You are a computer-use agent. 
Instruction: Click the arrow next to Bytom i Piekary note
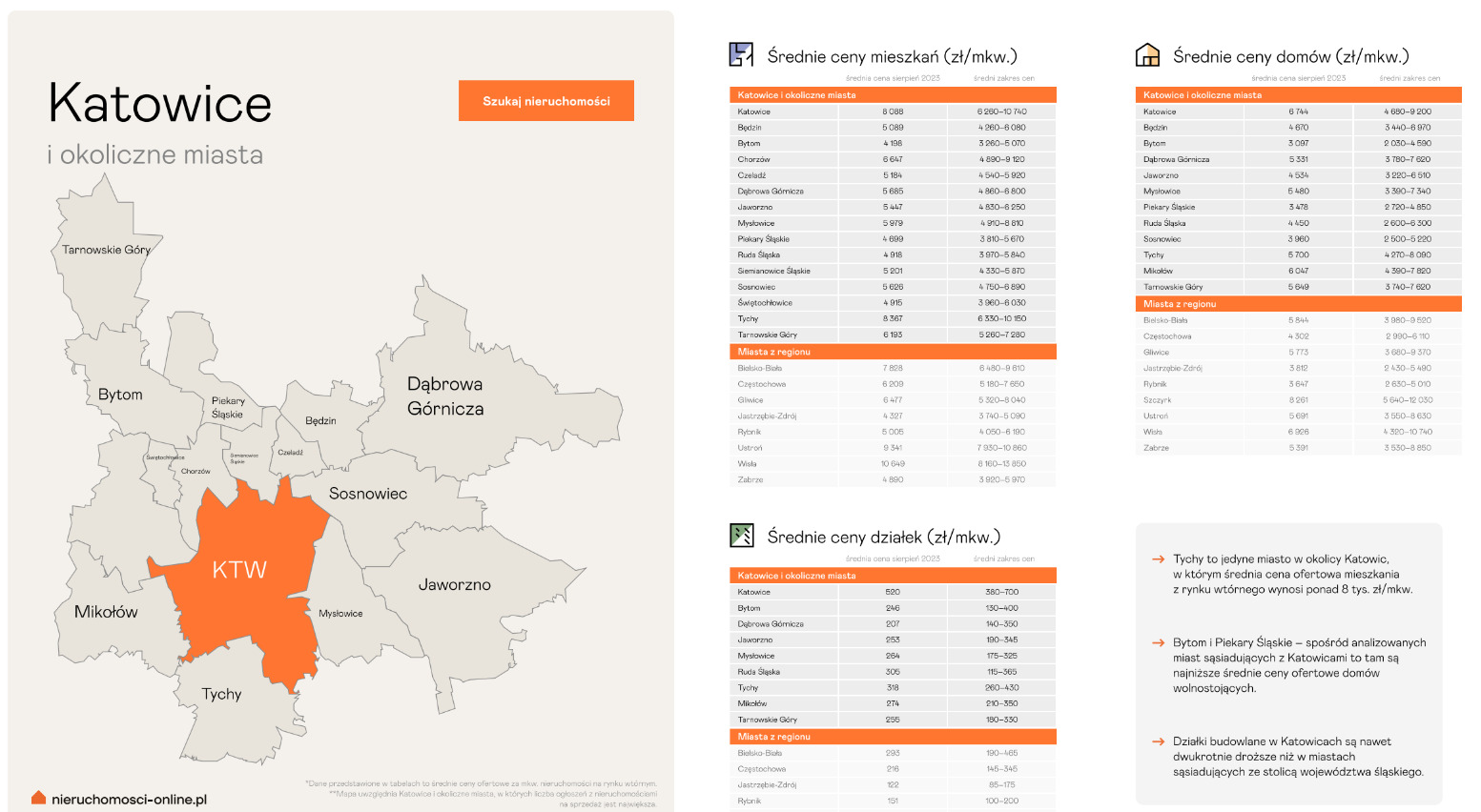(1158, 643)
